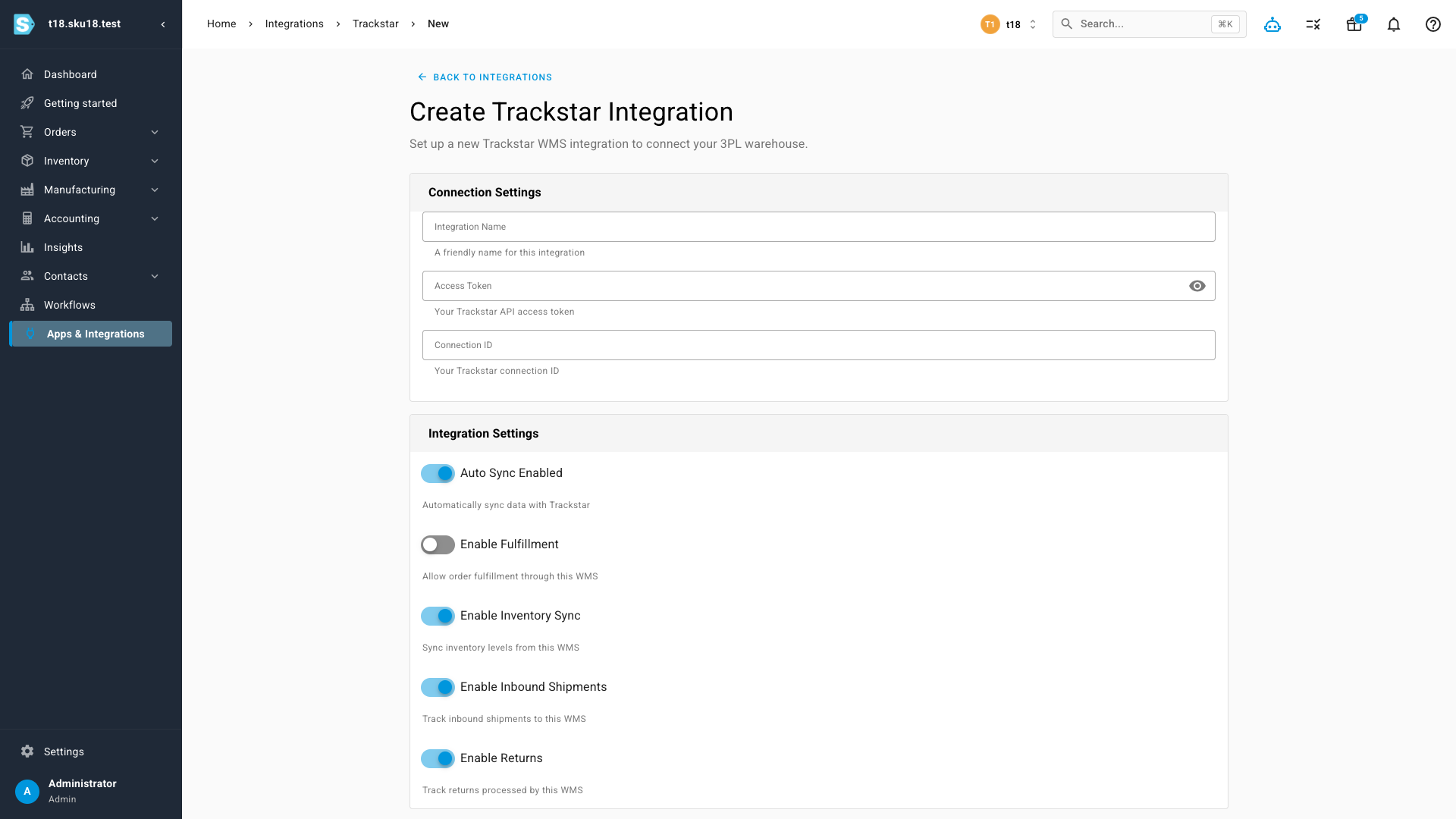The height and width of the screenshot is (819, 1456).
Task: Focus the Access Token field
Action: click(x=819, y=286)
